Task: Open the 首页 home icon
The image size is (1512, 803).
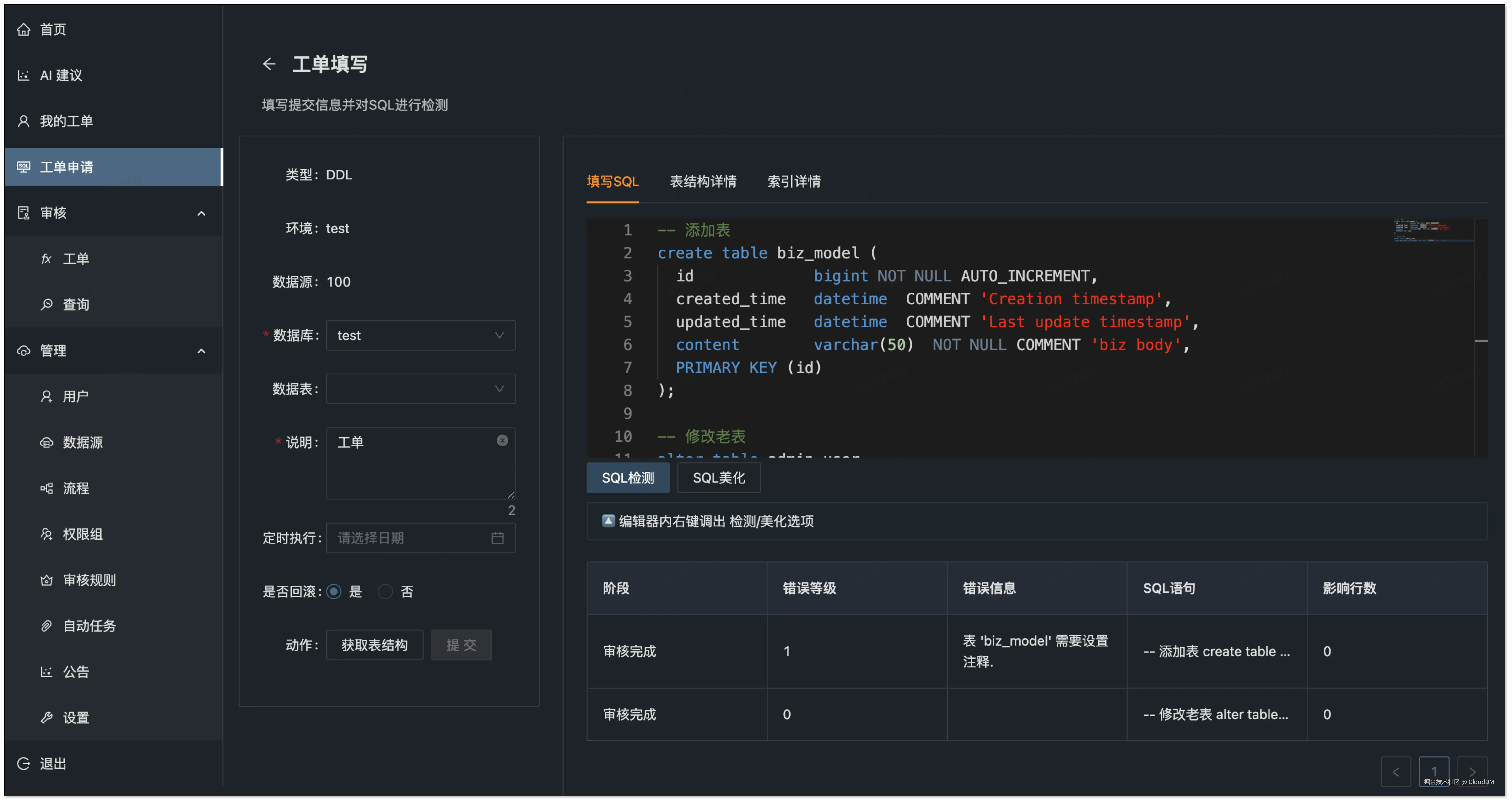Action: click(23, 29)
